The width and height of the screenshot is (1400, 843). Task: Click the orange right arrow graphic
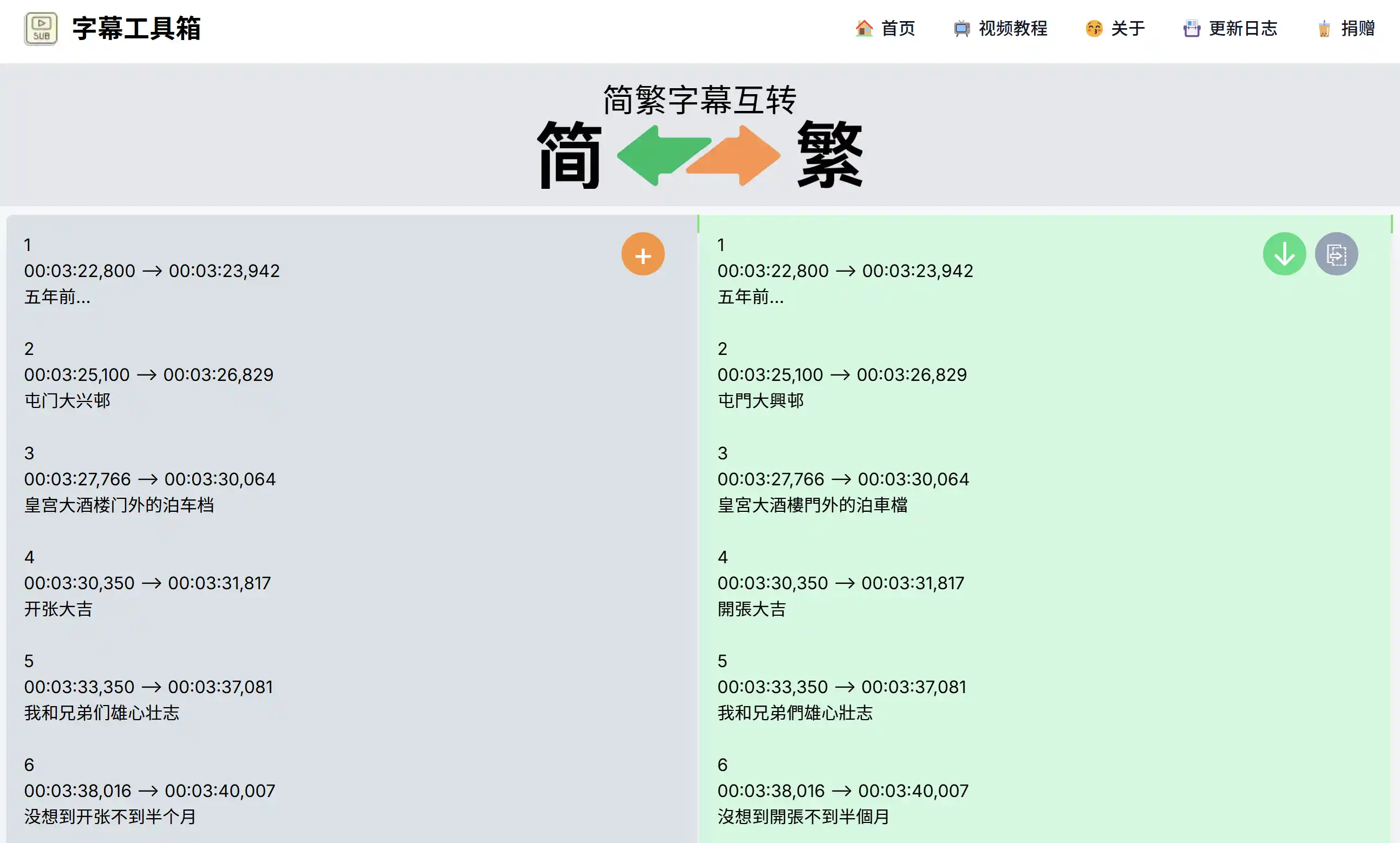point(734,155)
